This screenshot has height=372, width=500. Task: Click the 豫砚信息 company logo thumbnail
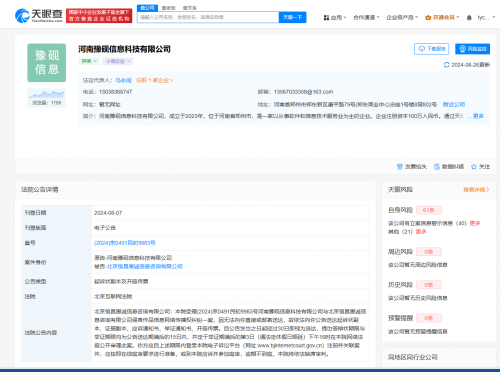click(x=47, y=63)
